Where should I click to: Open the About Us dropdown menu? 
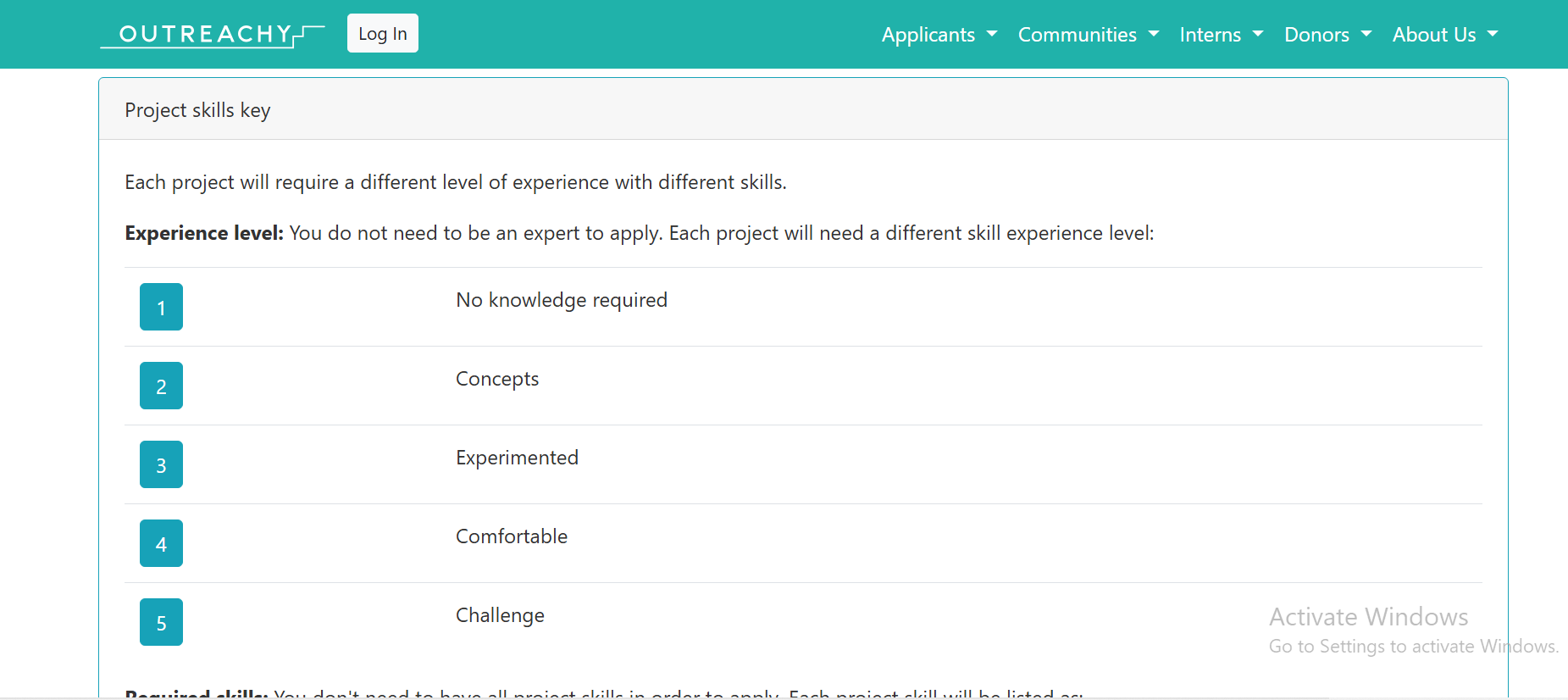1445,35
